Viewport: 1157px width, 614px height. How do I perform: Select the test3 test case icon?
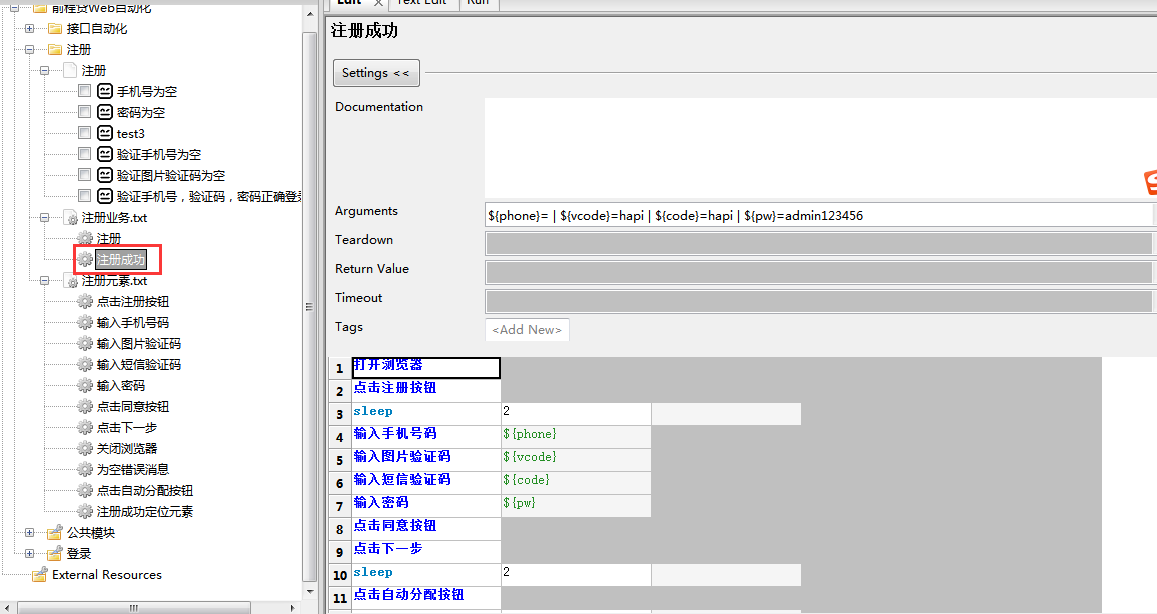pos(103,132)
